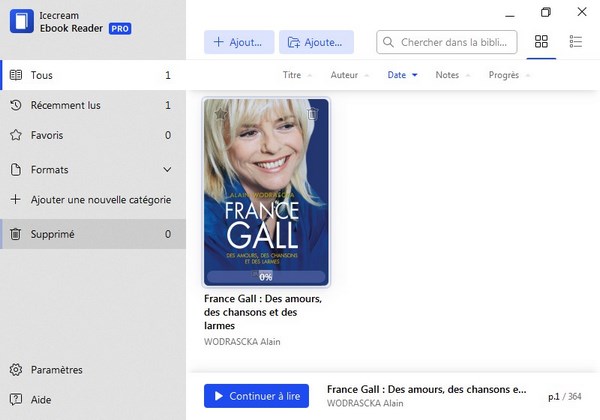Viewport: 600px width, 420px height.
Task: Switch to list view layout
Action: [575, 42]
